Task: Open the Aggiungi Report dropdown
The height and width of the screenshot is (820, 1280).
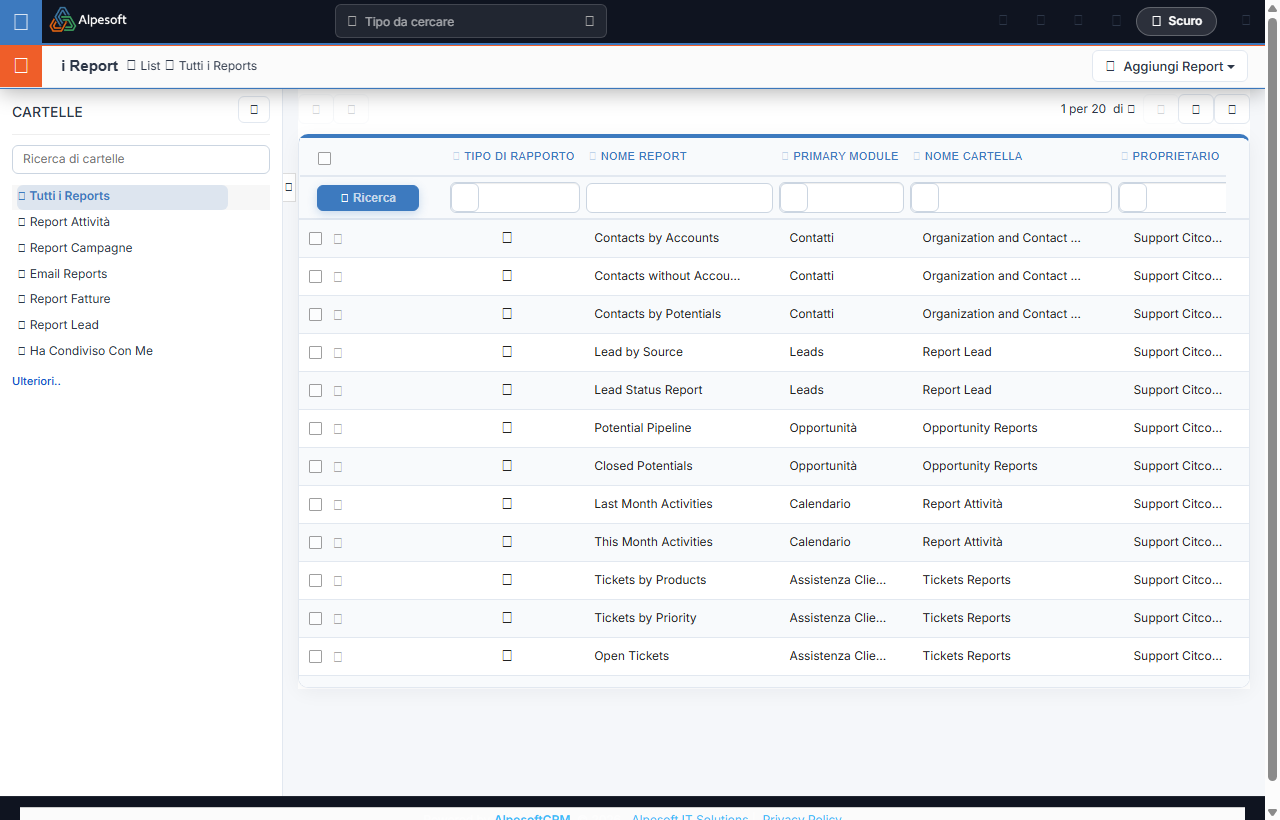Action: 1170,66
